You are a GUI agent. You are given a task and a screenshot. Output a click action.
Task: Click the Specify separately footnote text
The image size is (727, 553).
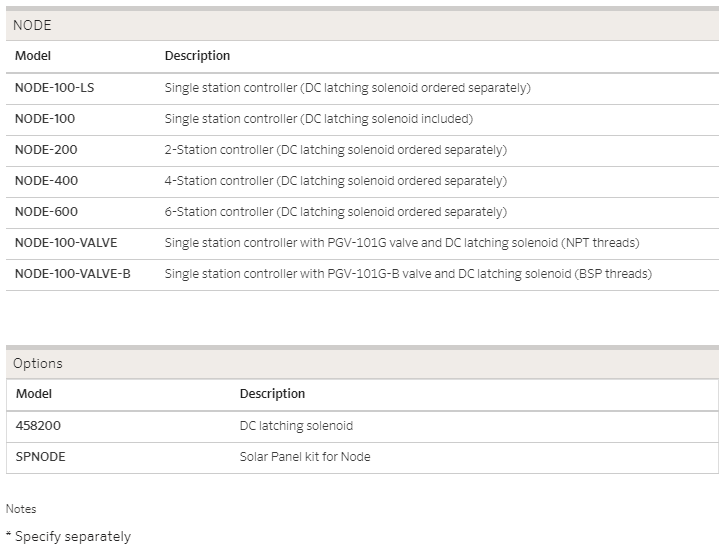coord(69,536)
